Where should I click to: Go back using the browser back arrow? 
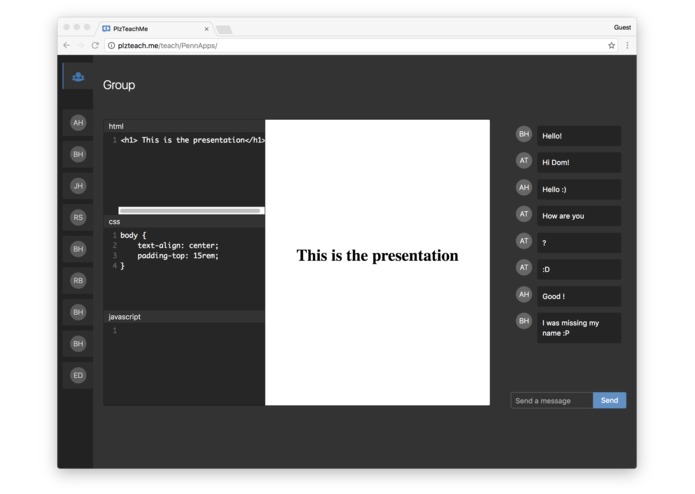point(66,45)
